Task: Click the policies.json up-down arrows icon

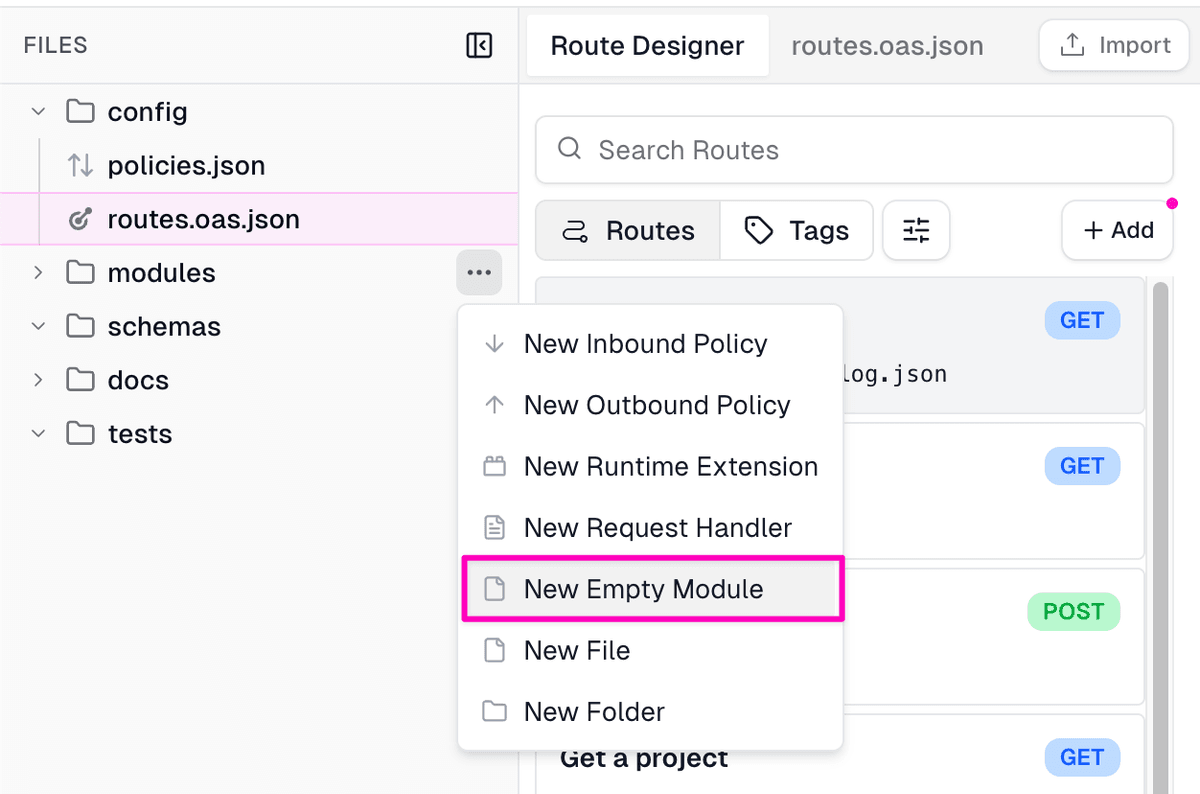Action: [x=80, y=166]
